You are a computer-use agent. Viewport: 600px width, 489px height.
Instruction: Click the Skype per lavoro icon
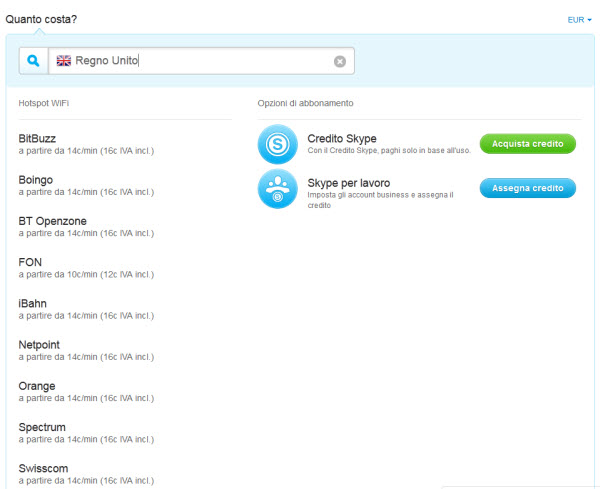(277, 188)
